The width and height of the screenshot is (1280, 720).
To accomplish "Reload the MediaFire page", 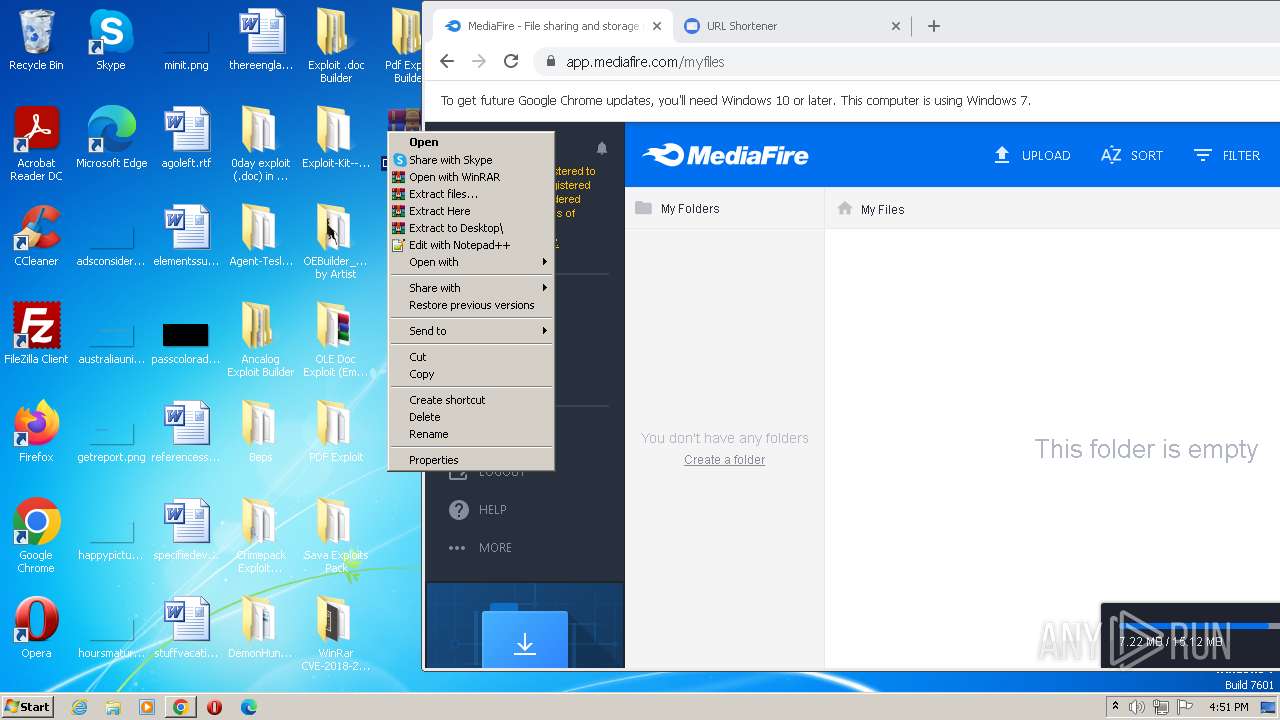I will pyautogui.click(x=511, y=61).
